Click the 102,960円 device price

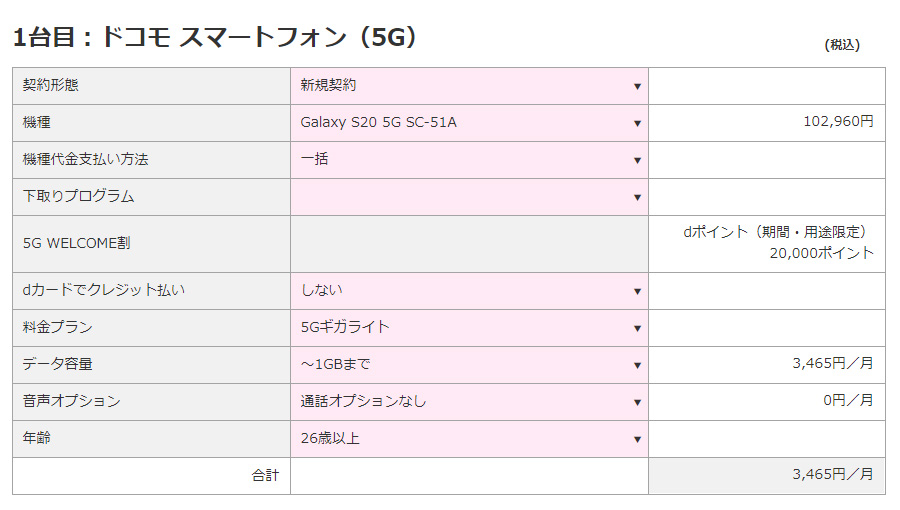click(x=838, y=122)
